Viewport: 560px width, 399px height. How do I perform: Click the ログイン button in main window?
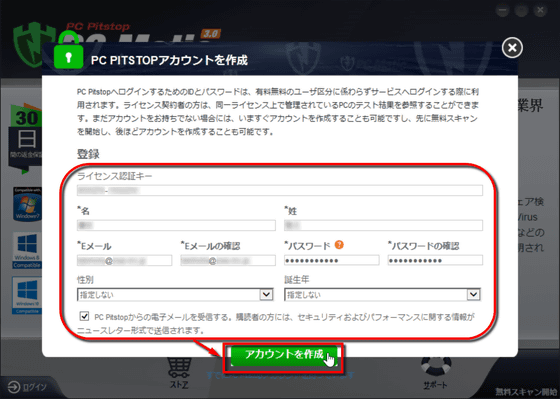coord(28,388)
